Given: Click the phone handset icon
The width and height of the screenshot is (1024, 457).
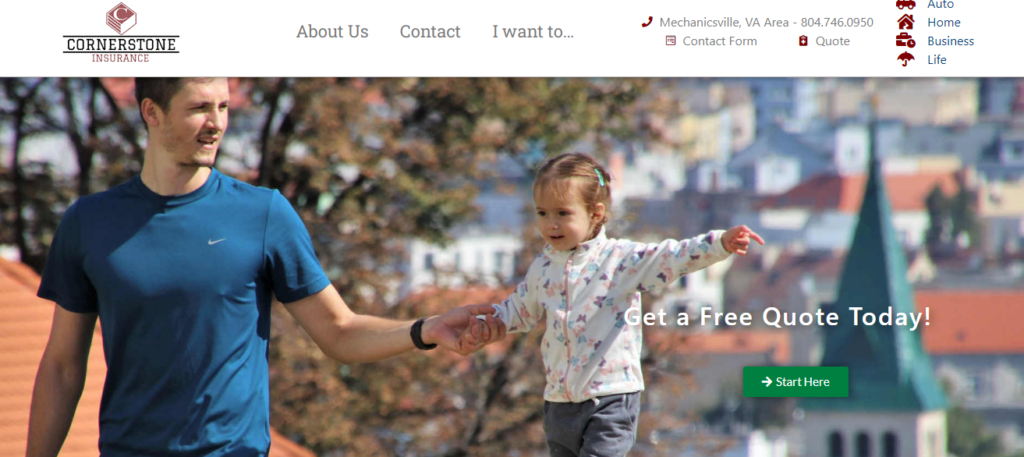Looking at the screenshot, I should click(x=647, y=22).
